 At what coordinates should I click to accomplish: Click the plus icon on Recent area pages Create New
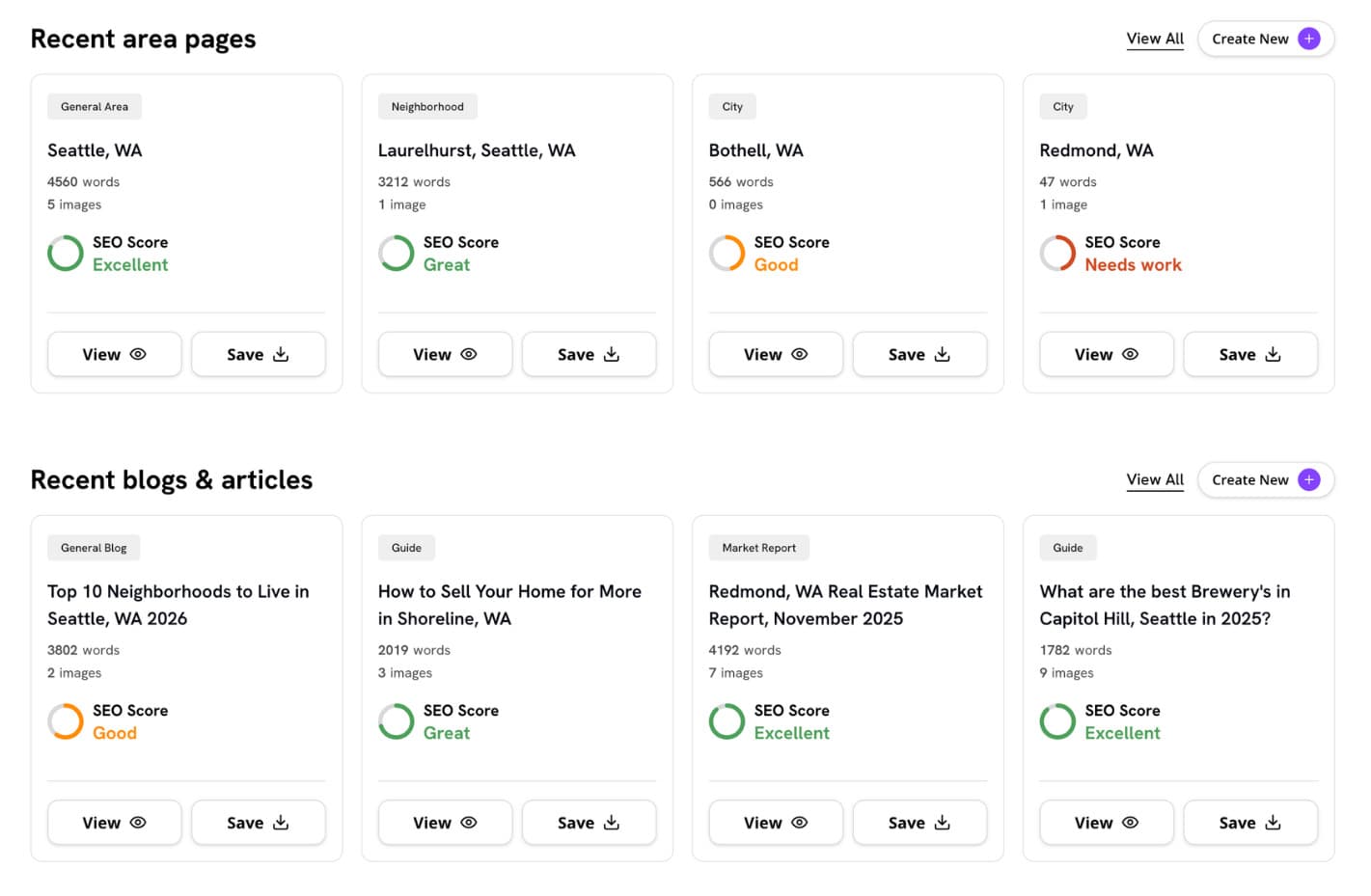click(x=1308, y=39)
